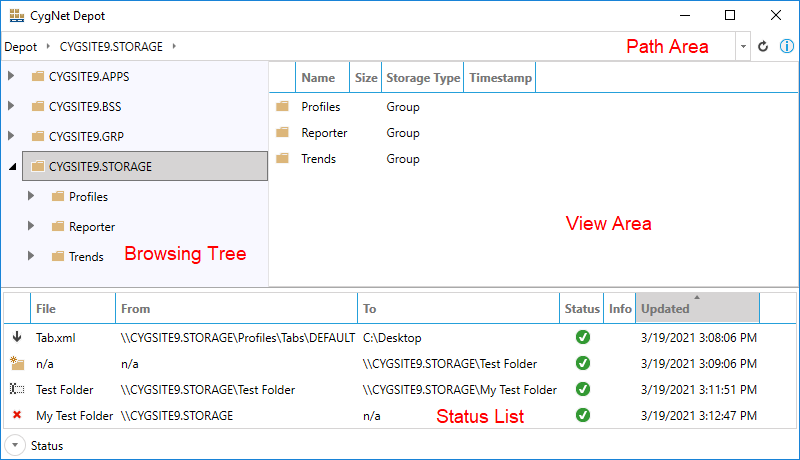Expand the CYGSITE9.BSS tree node
The width and height of the screenshot is (800, 460).
11,106
